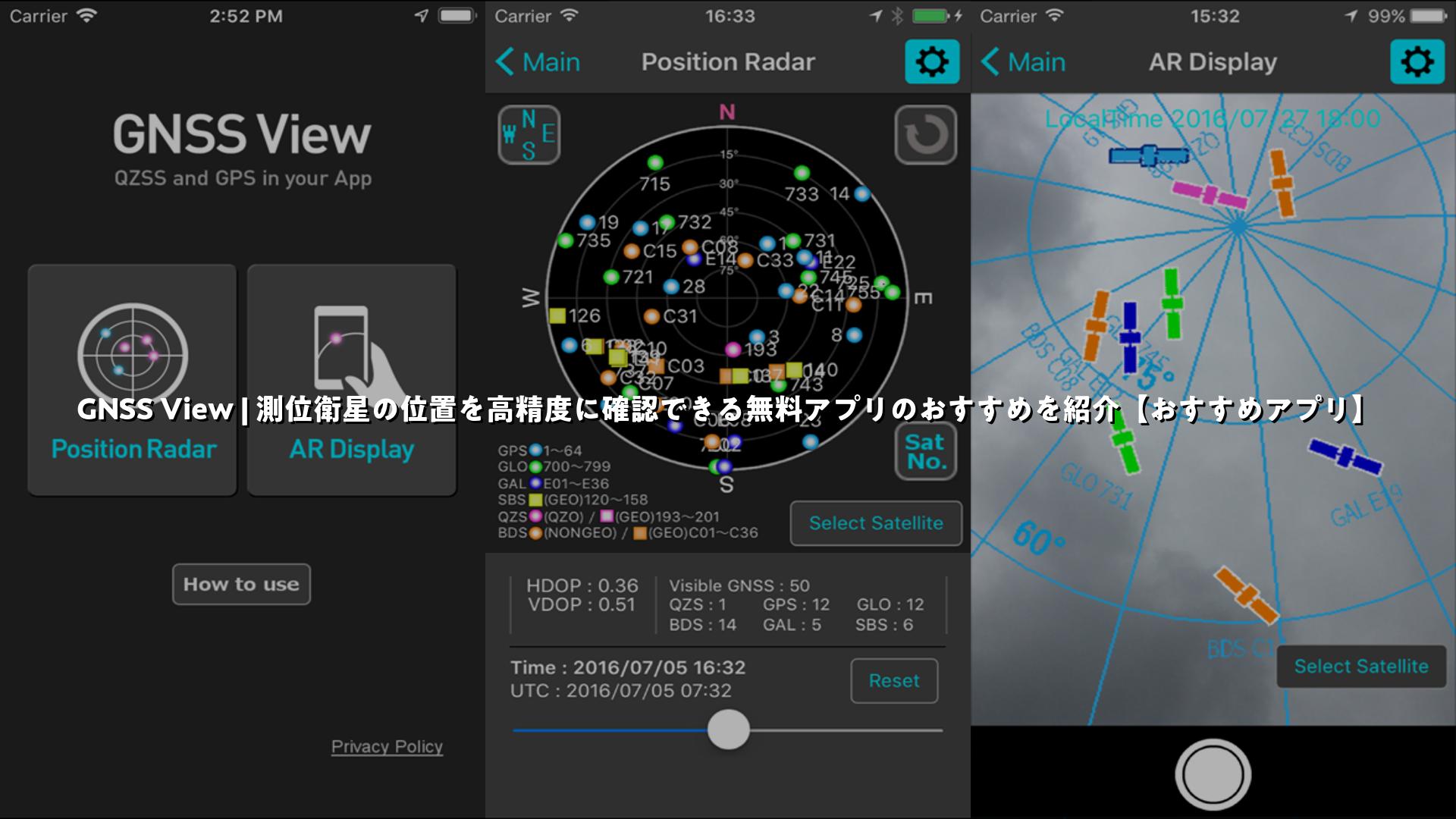This screenshot has width=1456, height=819.
Task: Open the Position Radar tile on main screen
Action: [132, 380]
